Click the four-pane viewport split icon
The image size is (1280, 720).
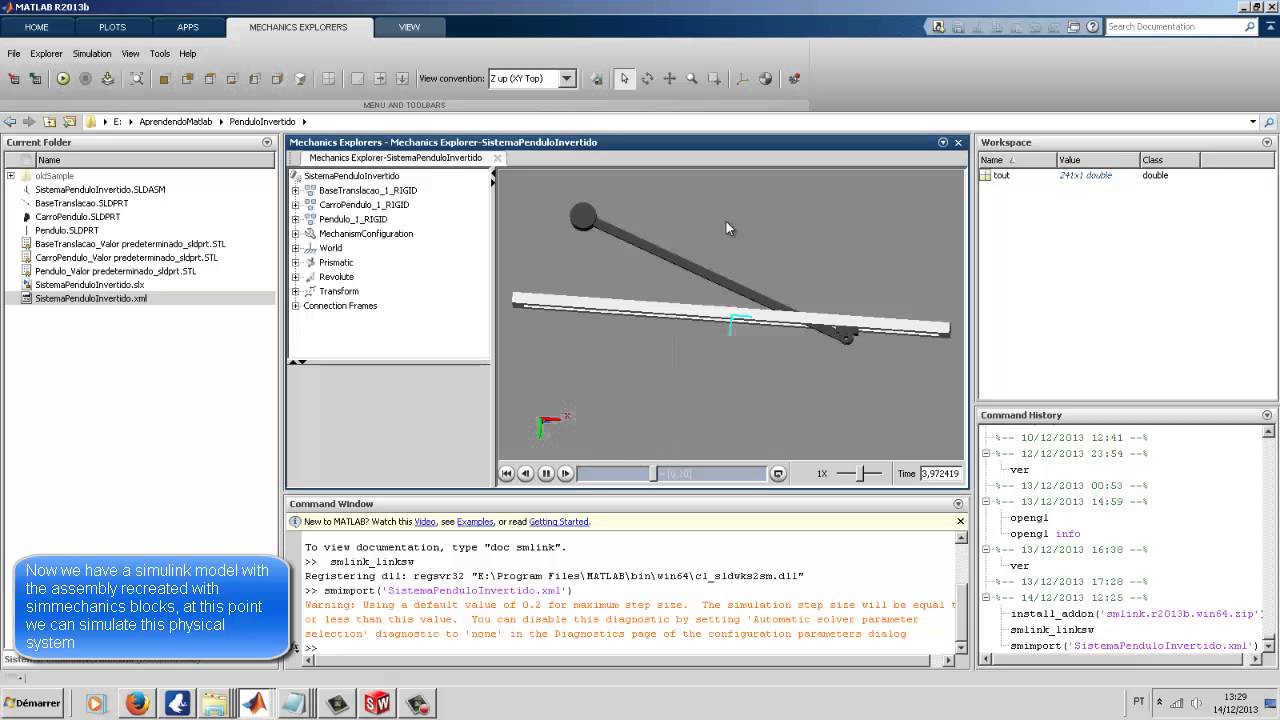point(328,78)
